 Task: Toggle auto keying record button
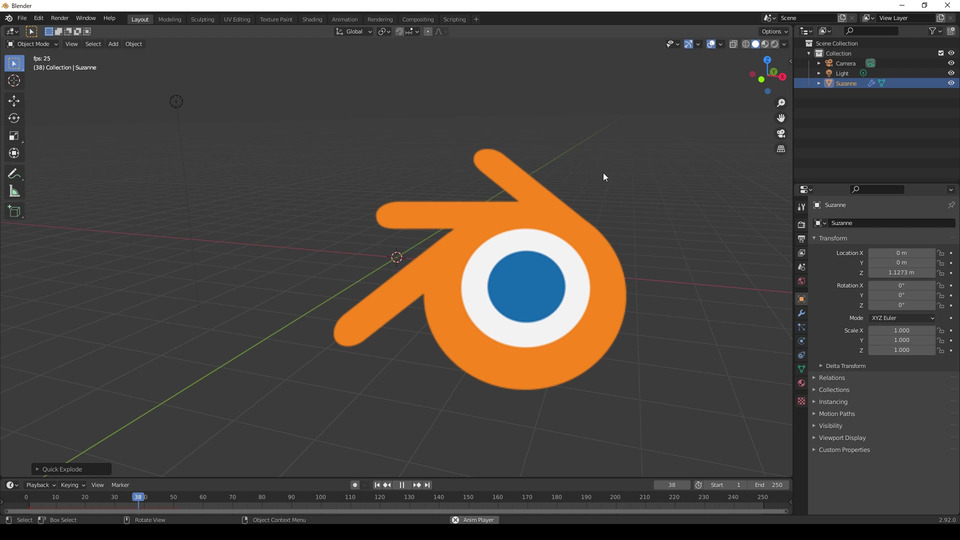click(x=354, y=485)
